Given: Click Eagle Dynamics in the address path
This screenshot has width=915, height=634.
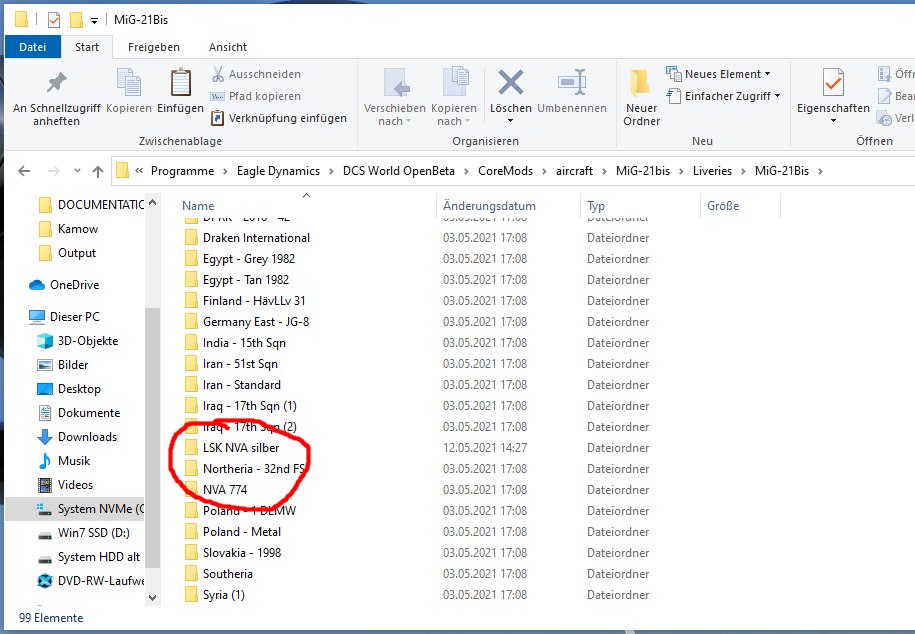Looking at the screenshot, I should point(278,171).
